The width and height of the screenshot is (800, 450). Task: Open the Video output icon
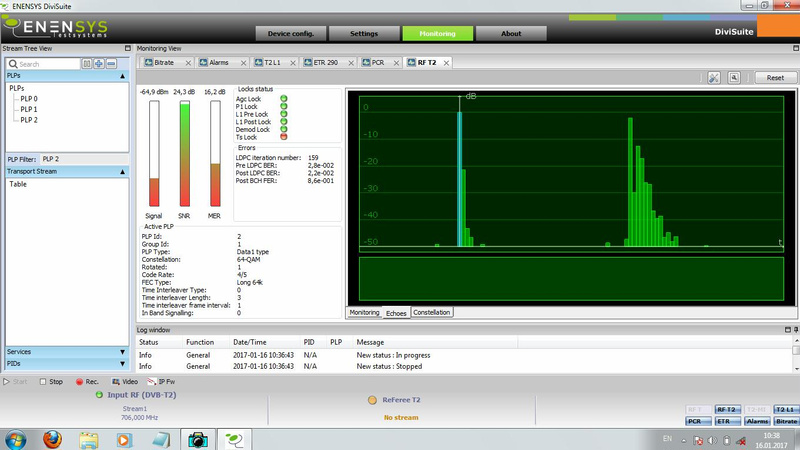click(x=126, y=382)
